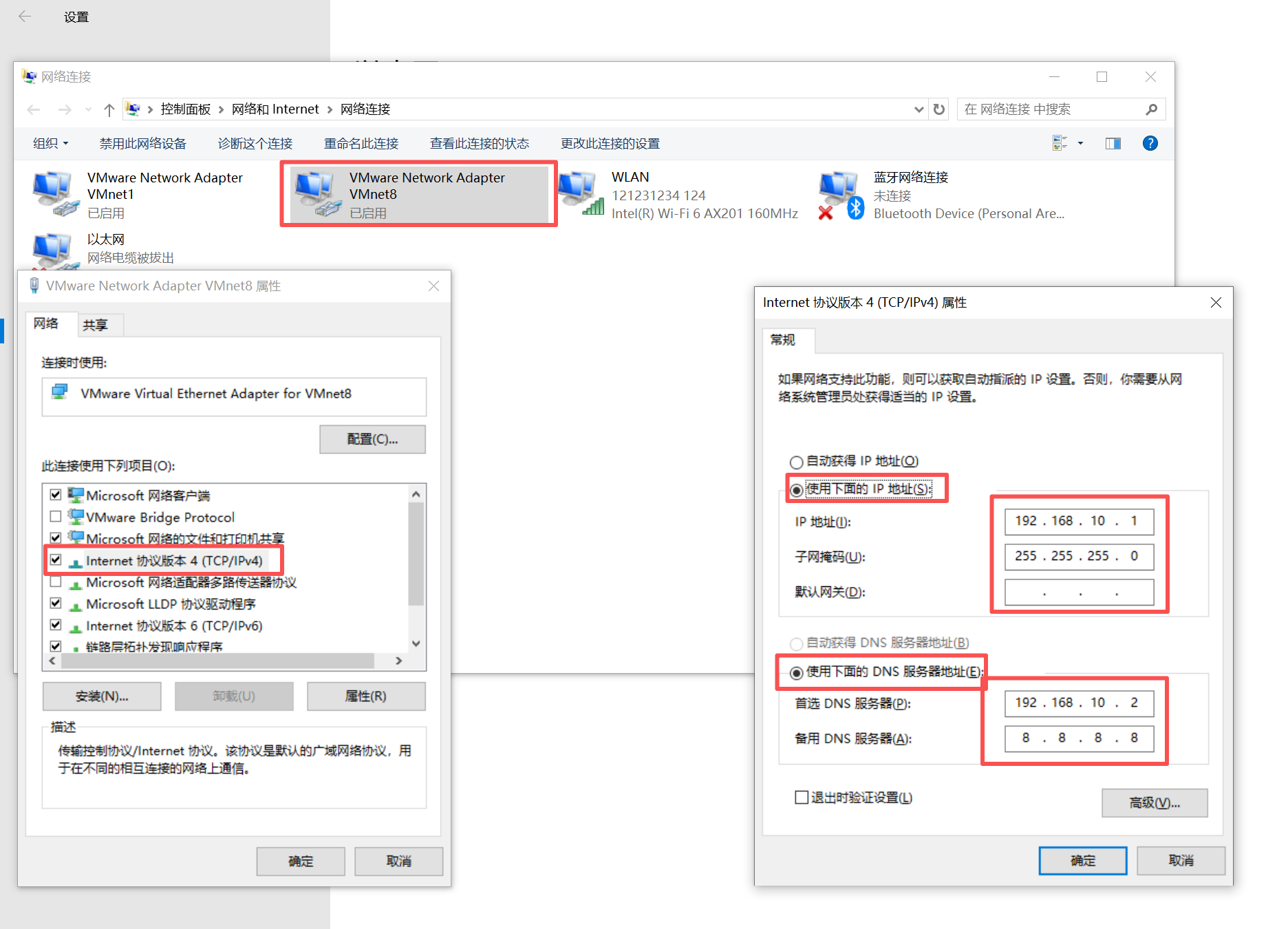Toggle Internet 协议版本 4 (TCP/IPv4) checkbox
The height and width of the screenshot is (929, 1288).
tap(56, 559)
